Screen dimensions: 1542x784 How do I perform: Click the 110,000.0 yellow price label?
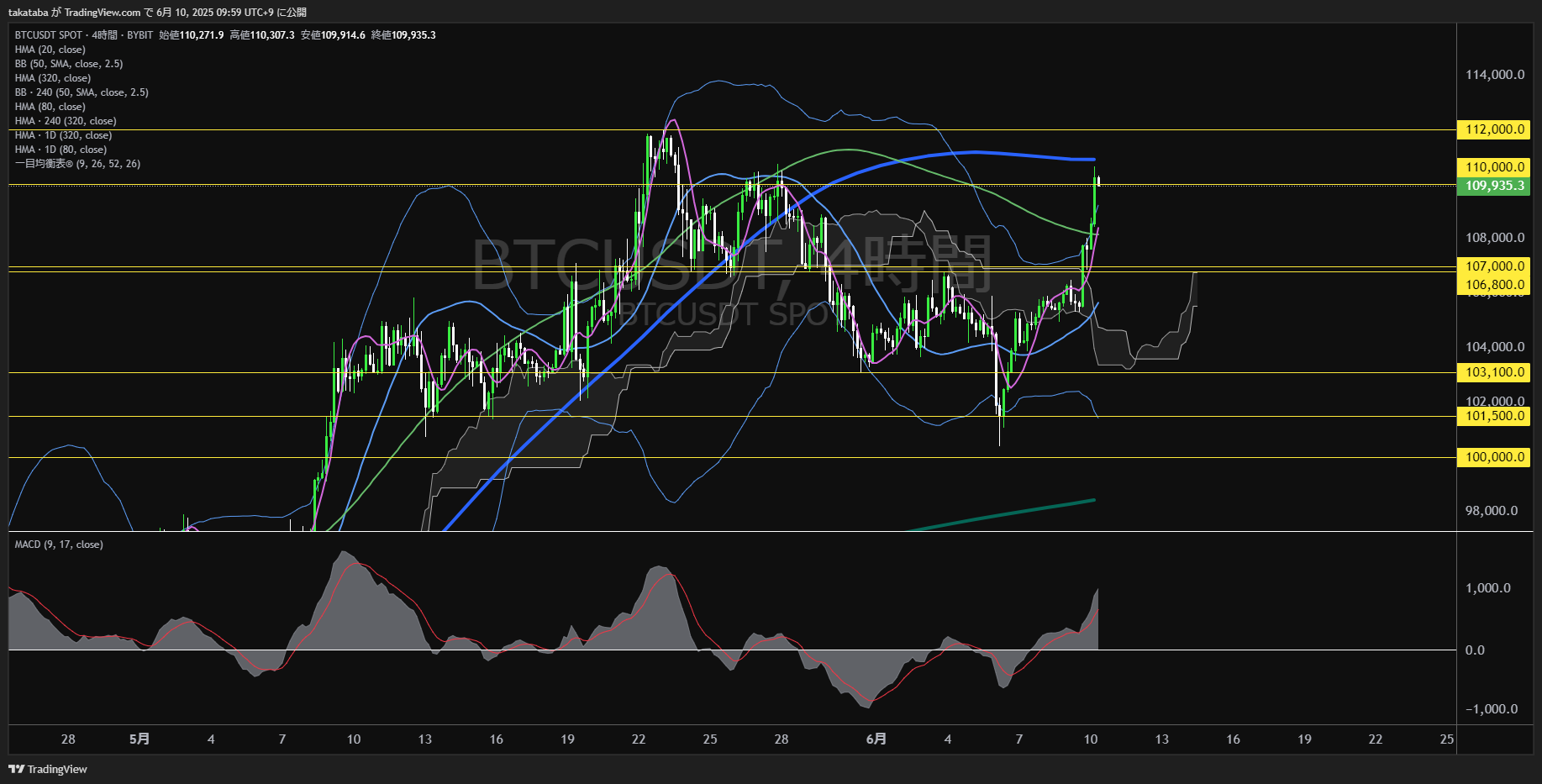click(x=1493, y=167)
